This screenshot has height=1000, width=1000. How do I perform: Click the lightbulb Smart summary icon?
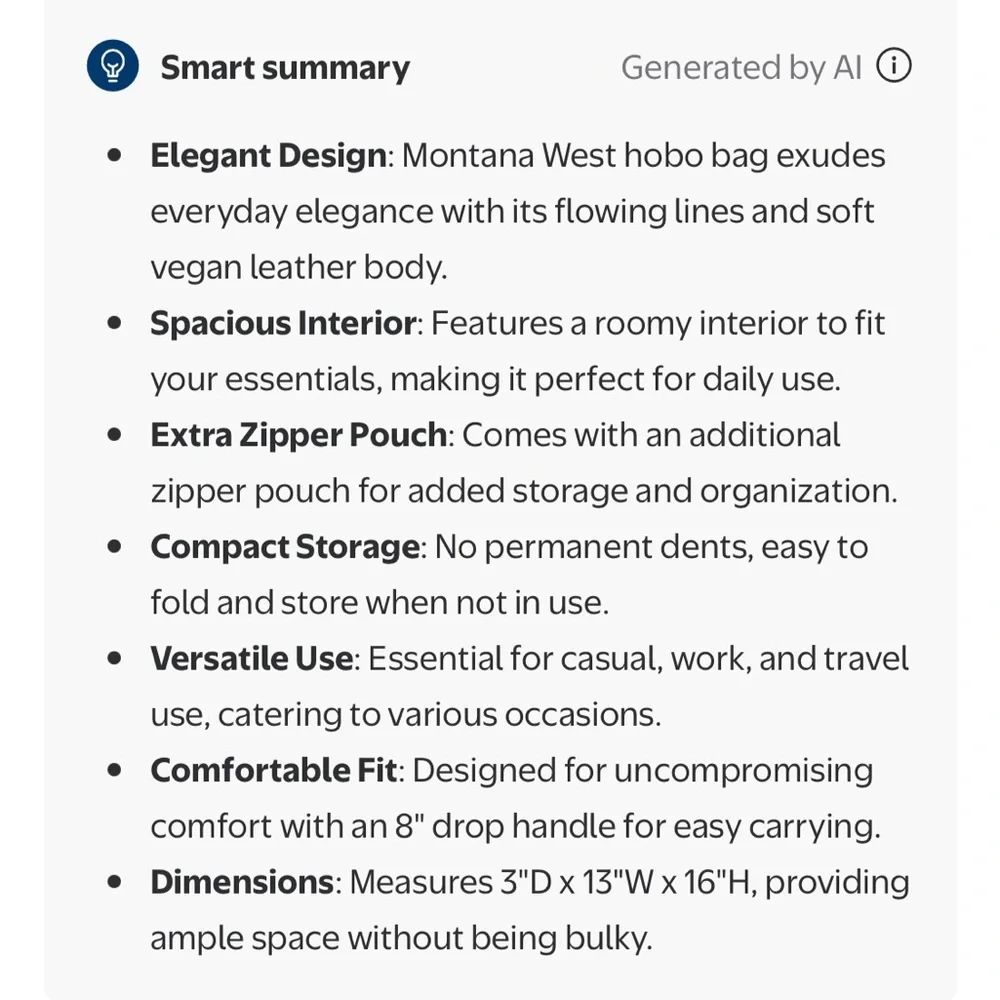pos(113,66)
